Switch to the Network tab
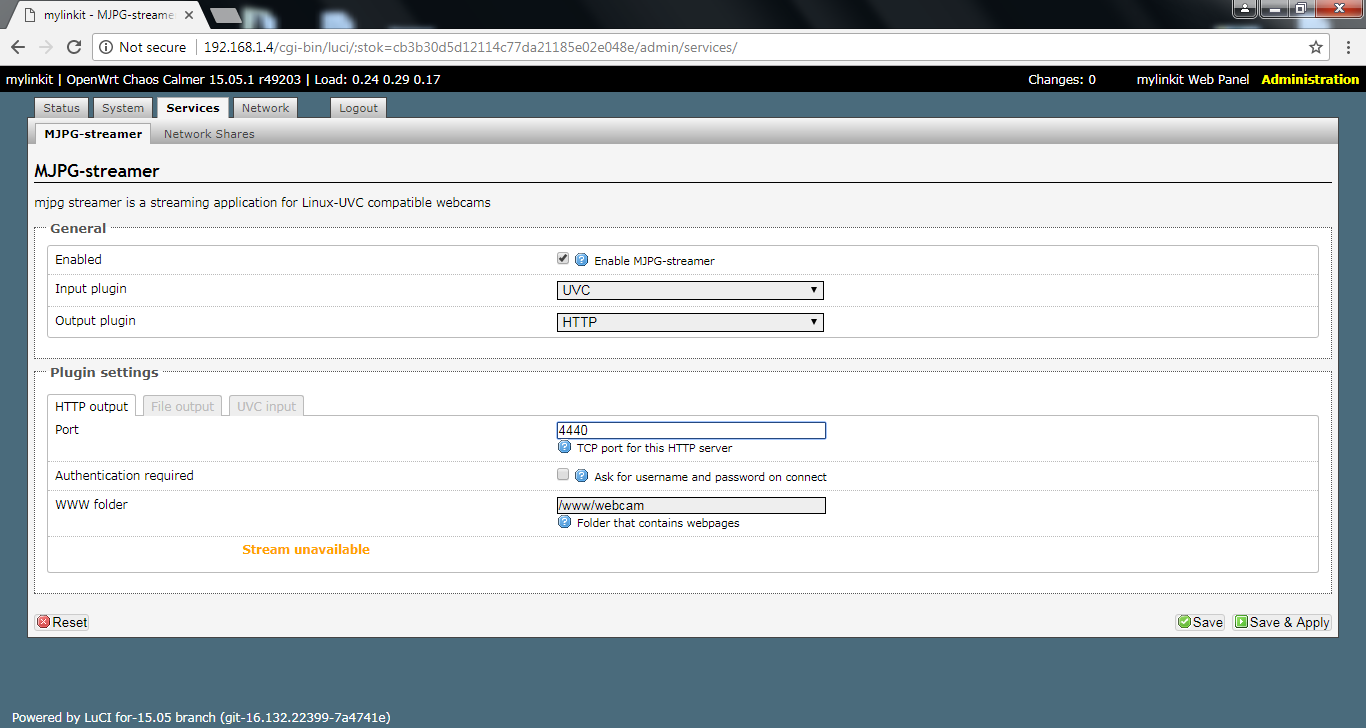1366x728 pixels. click(x=265, y=108)
